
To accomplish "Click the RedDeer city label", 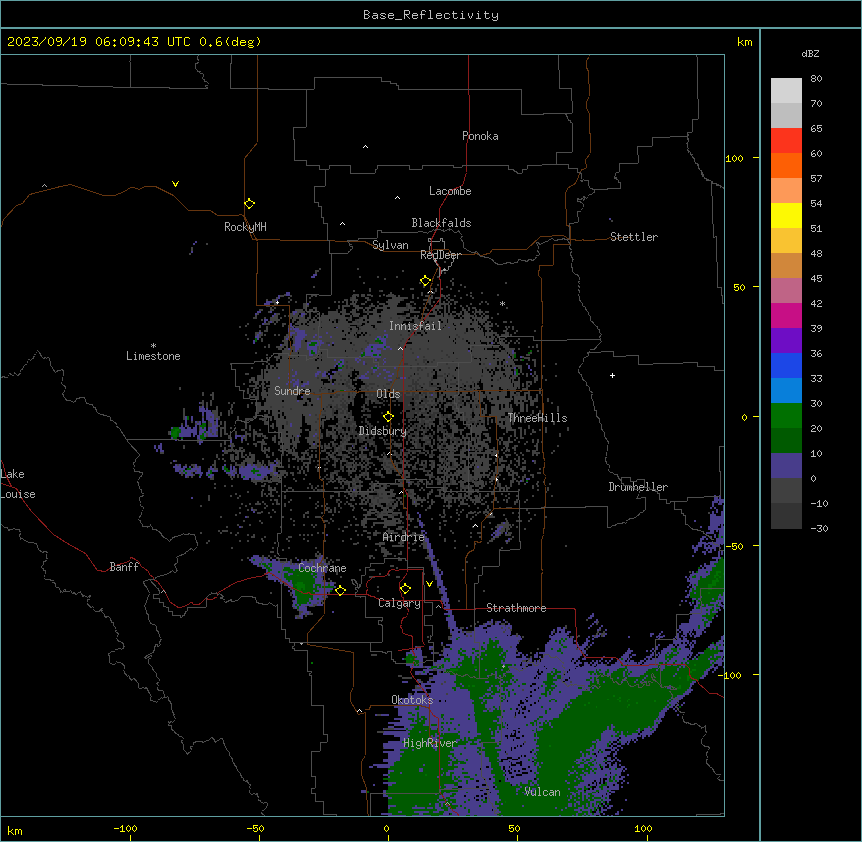I will point(440,255).
